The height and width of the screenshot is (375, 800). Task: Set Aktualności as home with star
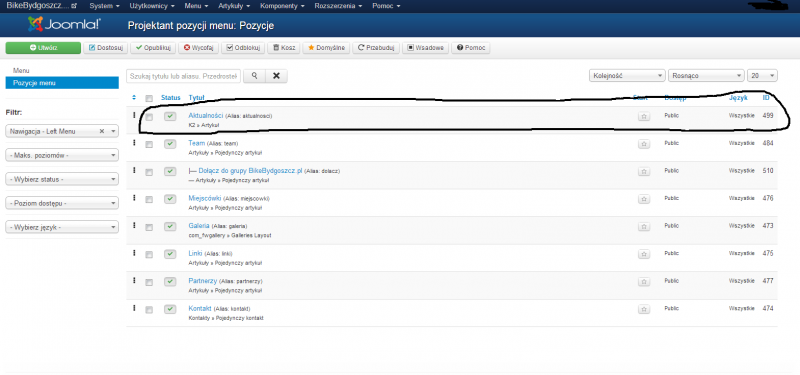coord(644,116)
